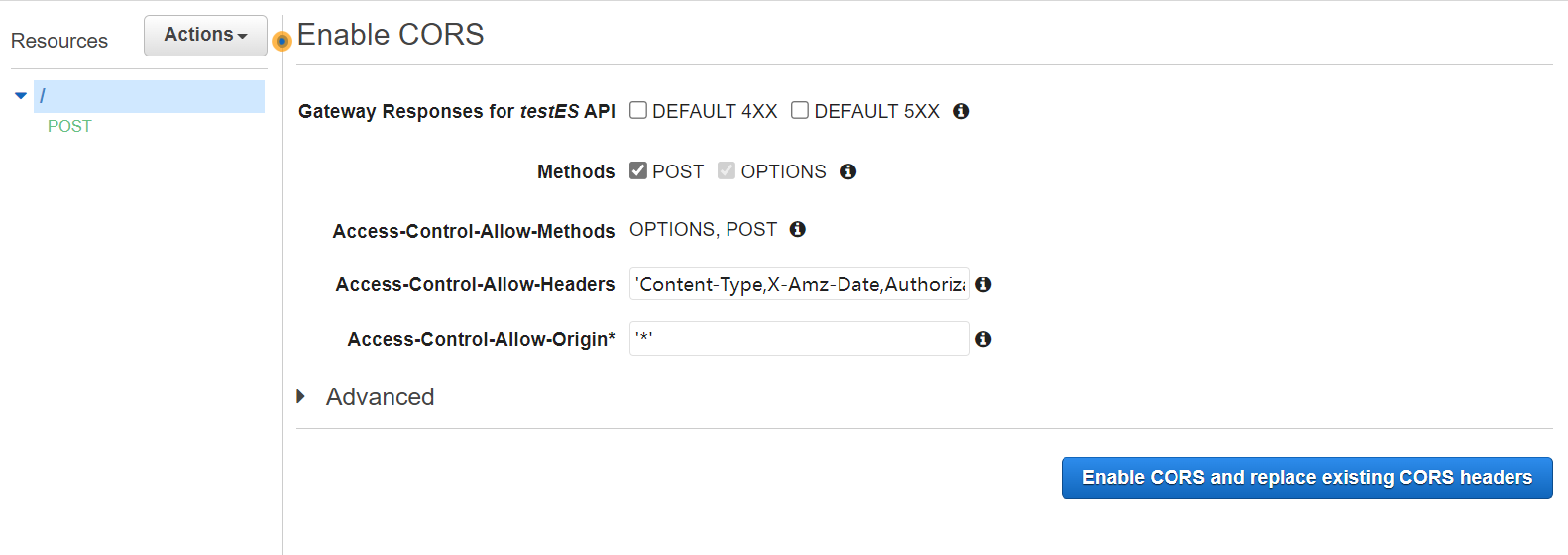Select the POST method under root

[x=69, y=126]
